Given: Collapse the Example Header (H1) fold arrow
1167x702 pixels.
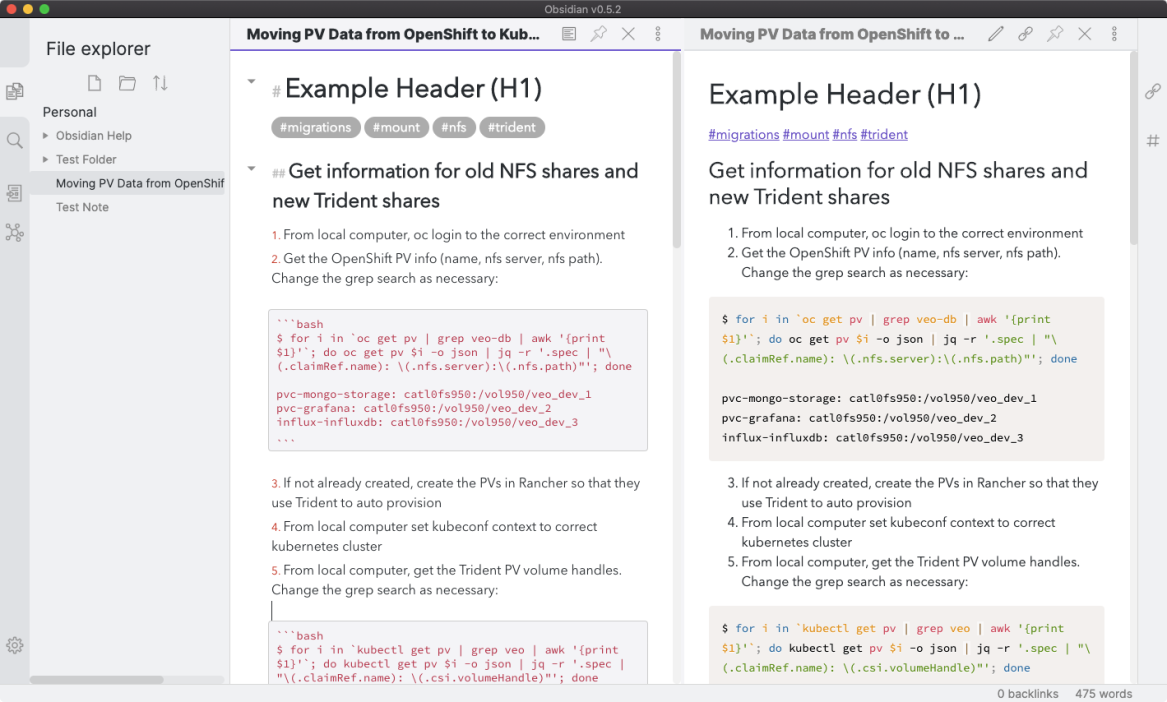Looking at the screenshot, I should click(252, 81).
